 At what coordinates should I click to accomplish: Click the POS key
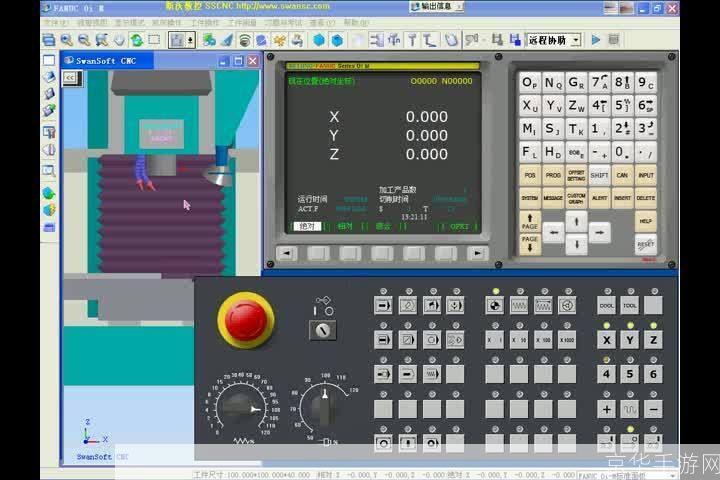(x=530, y=175)
